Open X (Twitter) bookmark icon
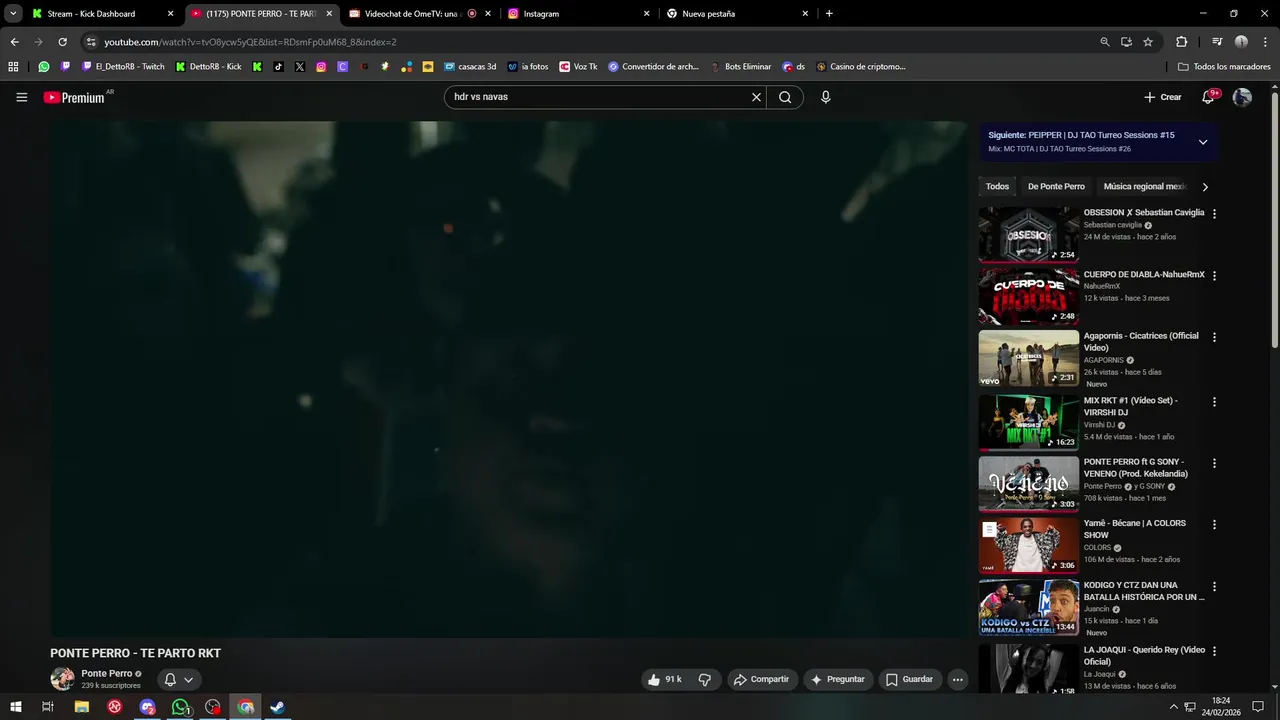Screen dimensions: 1280x720 [300, 67]
